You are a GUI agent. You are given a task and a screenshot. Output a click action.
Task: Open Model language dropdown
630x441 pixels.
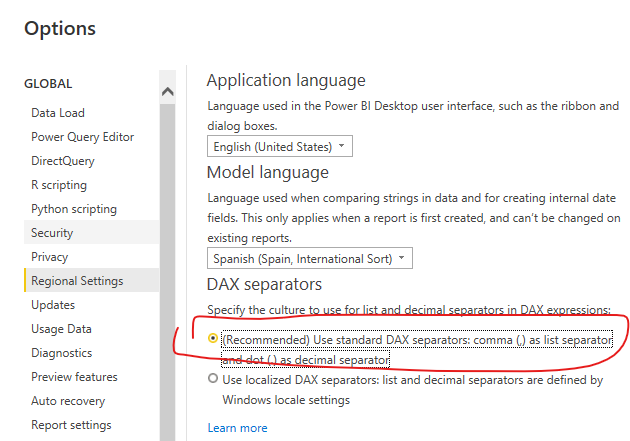point(310,258)
